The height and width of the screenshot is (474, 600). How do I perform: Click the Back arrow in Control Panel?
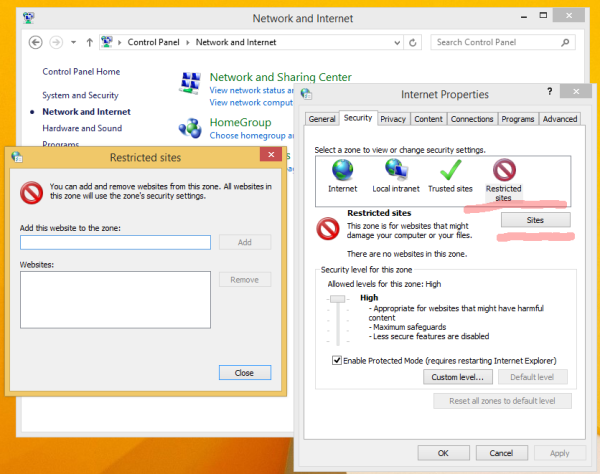coord(36,42)
